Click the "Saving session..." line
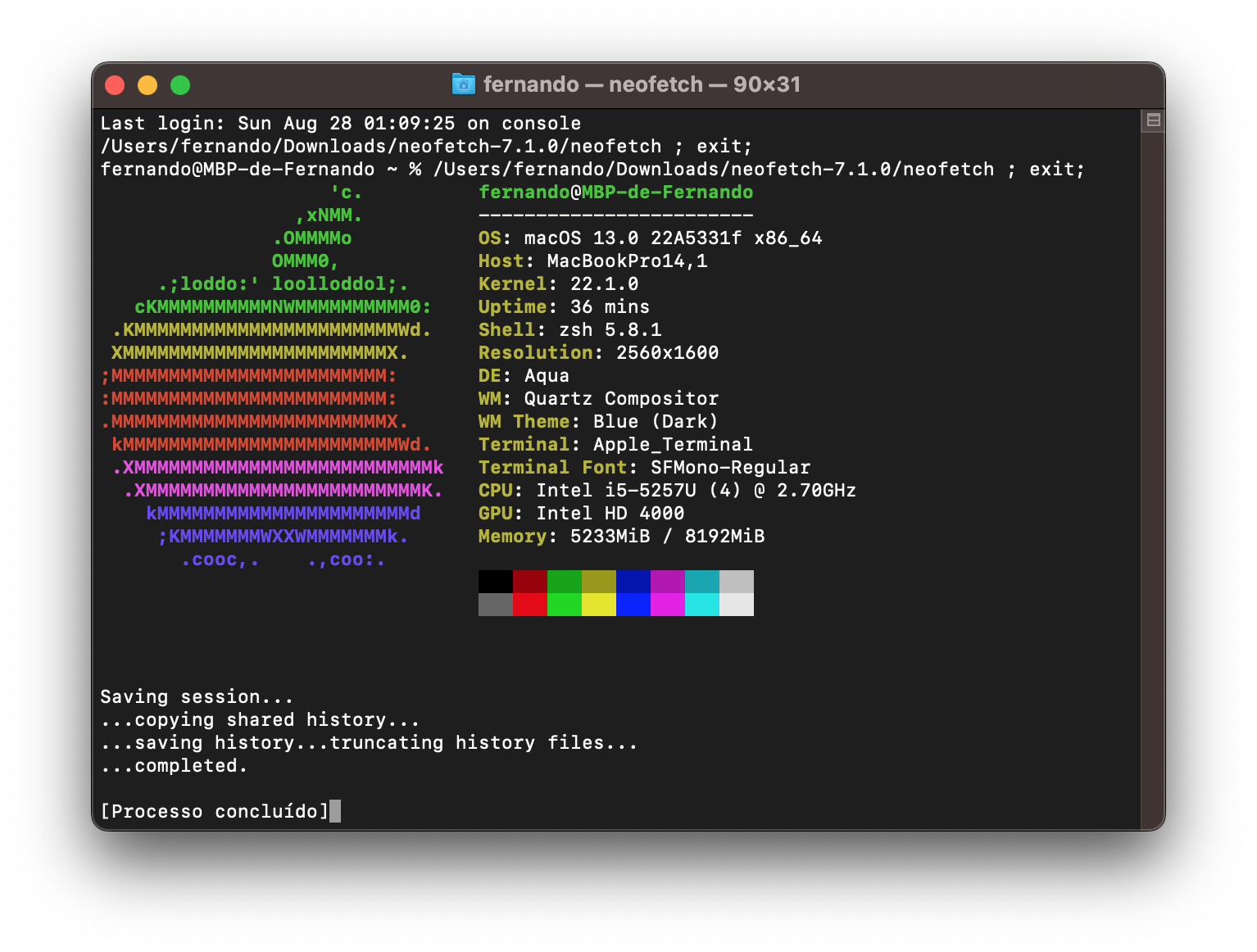Screen dimensions: 1257x952 pyautogui.click(x=197, y=697)
